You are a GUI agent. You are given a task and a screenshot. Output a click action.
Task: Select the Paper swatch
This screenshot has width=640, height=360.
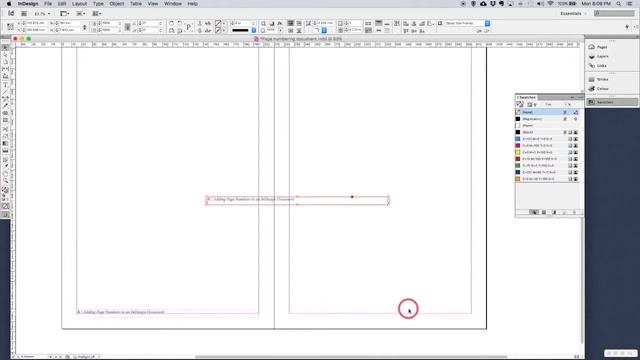pyautogui.click(x=547, y=125)
